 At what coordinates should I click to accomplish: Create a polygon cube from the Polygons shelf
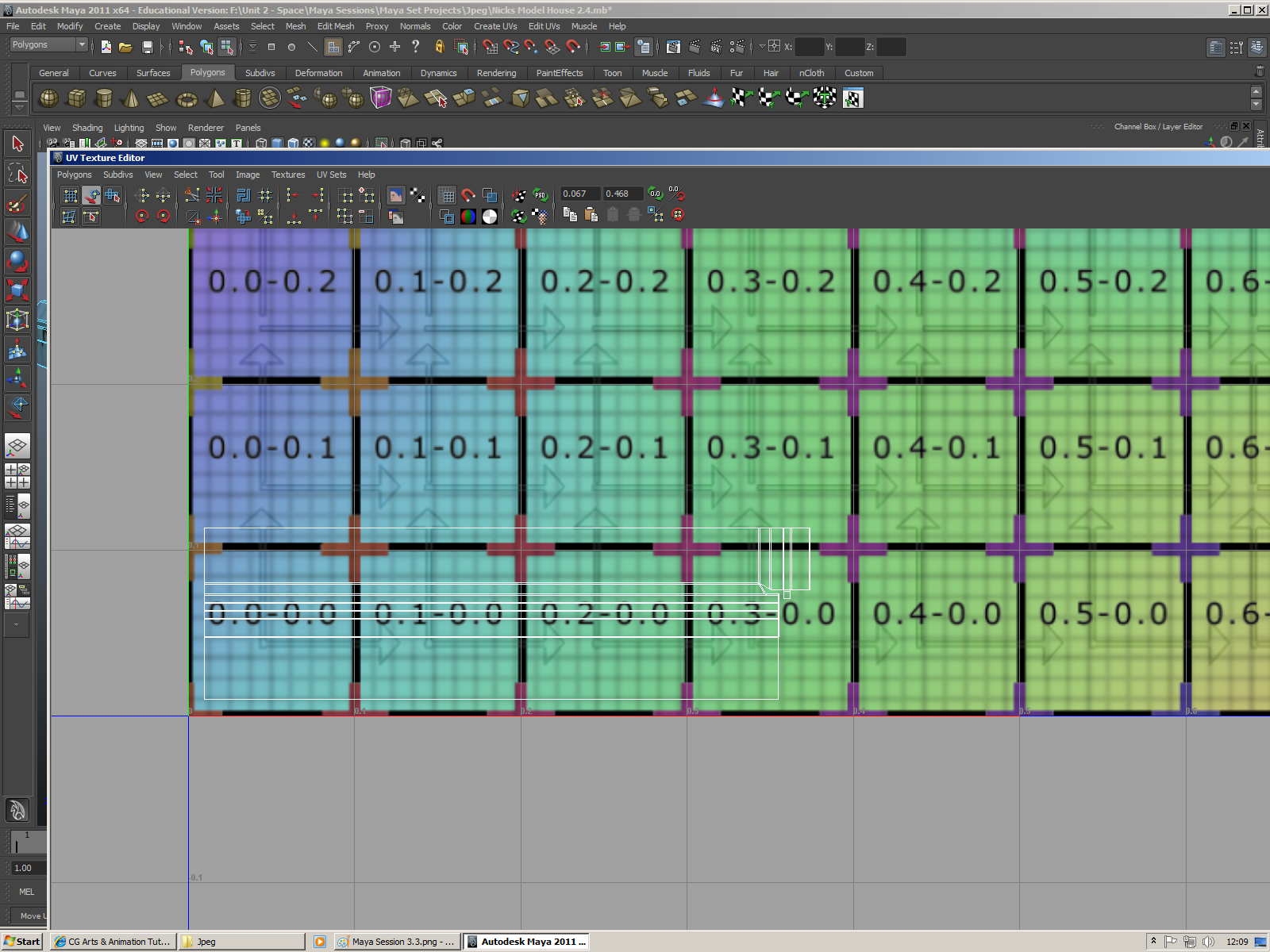(77, 98)
